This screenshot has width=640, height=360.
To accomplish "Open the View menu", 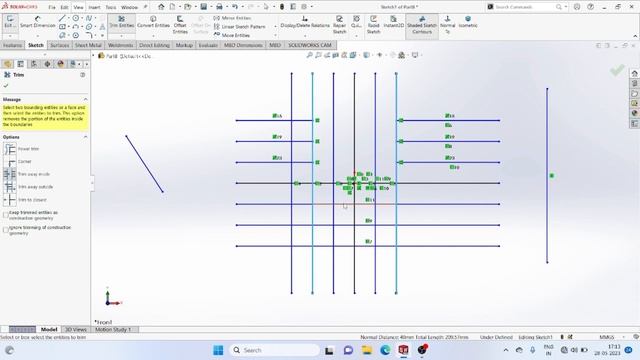I will tap(78, 7).
